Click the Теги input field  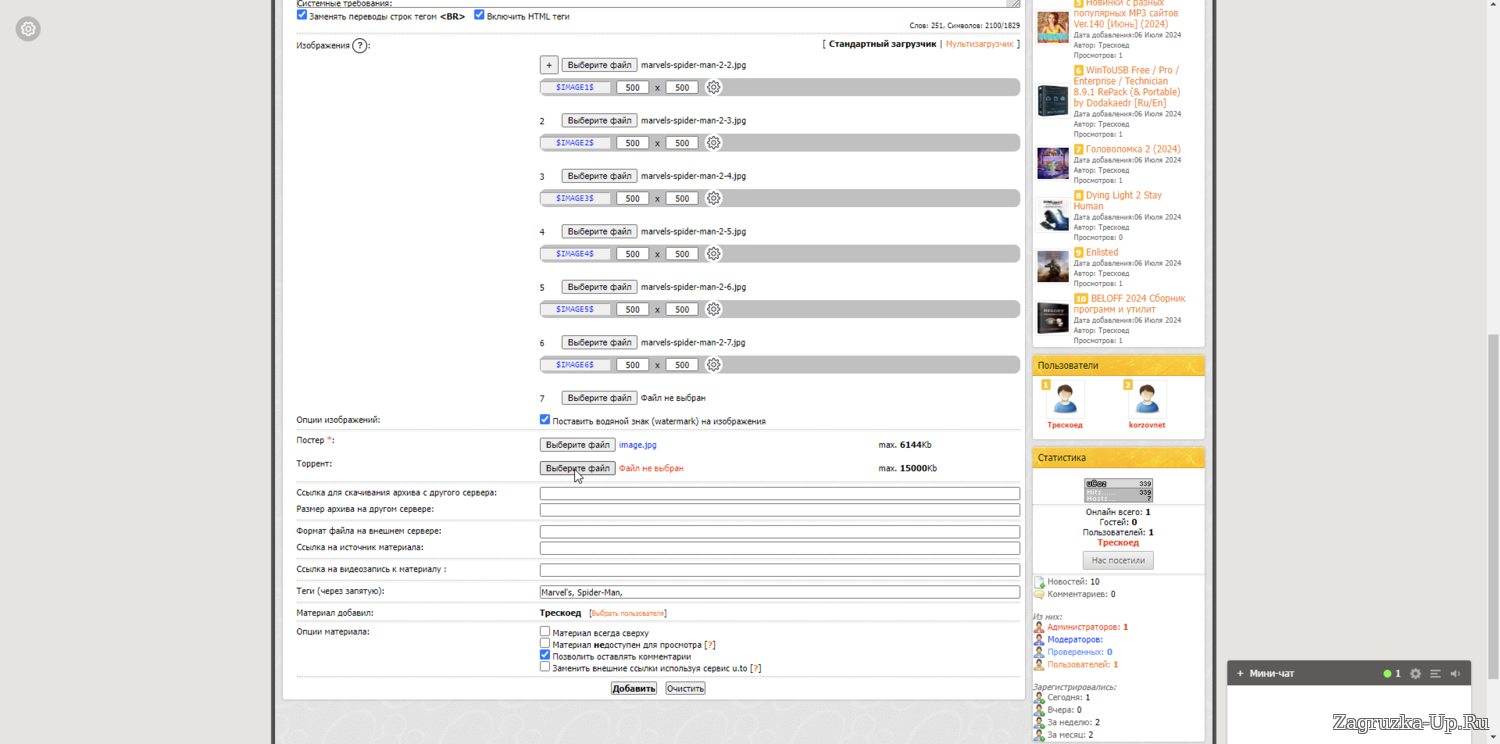(x=779, y=592)
